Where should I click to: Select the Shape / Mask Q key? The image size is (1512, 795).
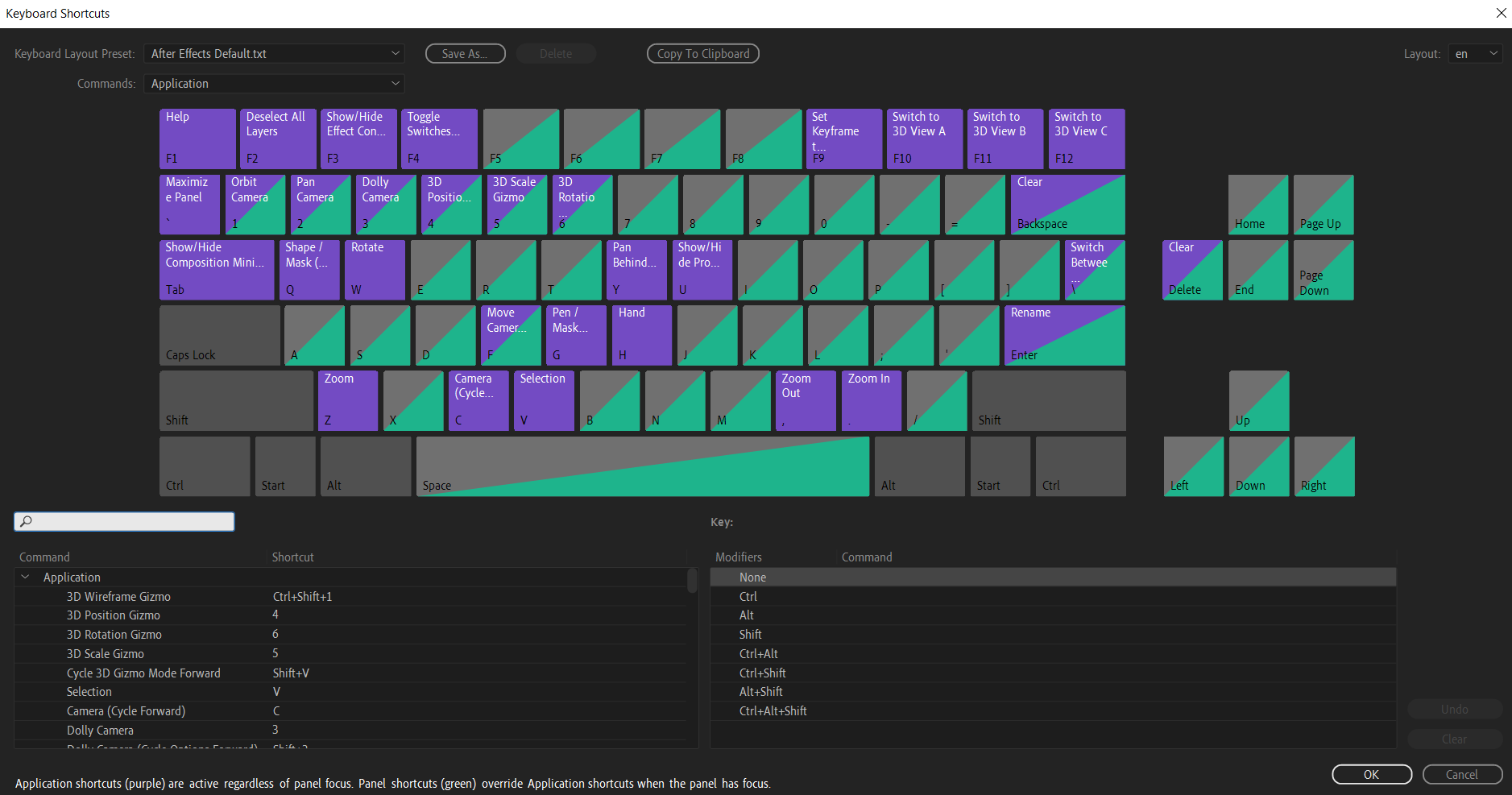309,270
